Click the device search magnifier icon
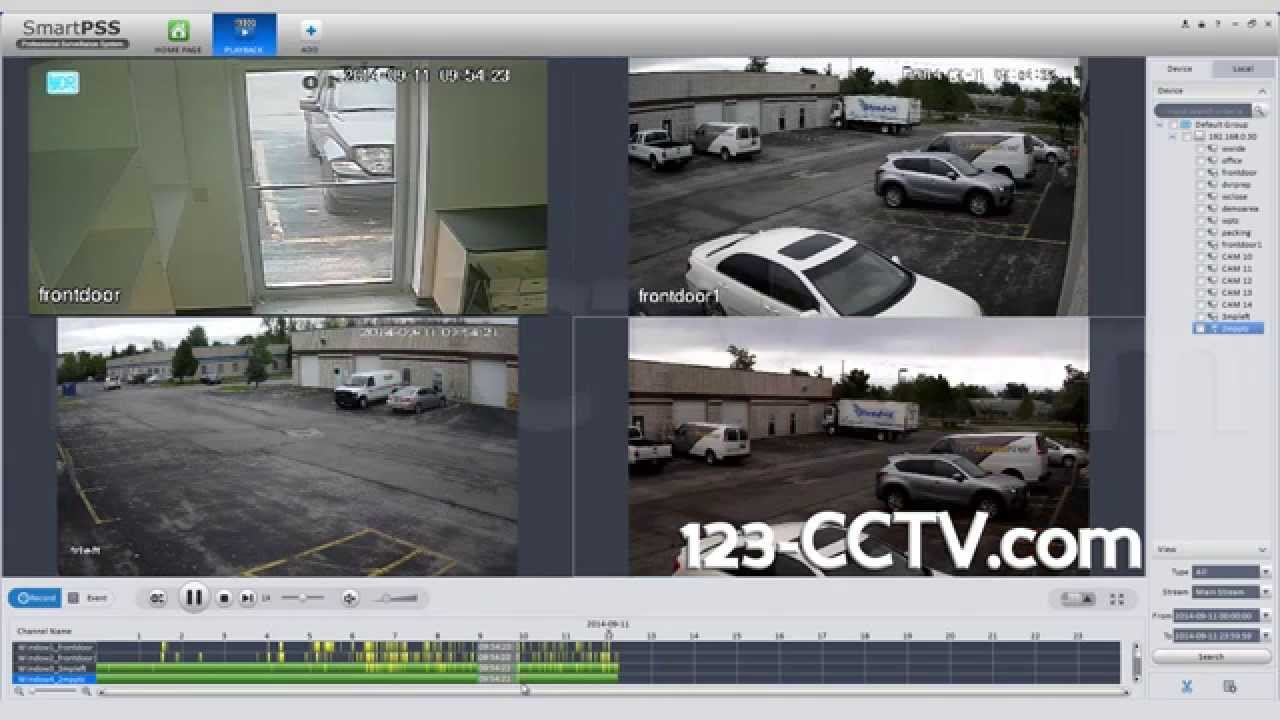1280x720 pixels. (x=1261, y=111)
